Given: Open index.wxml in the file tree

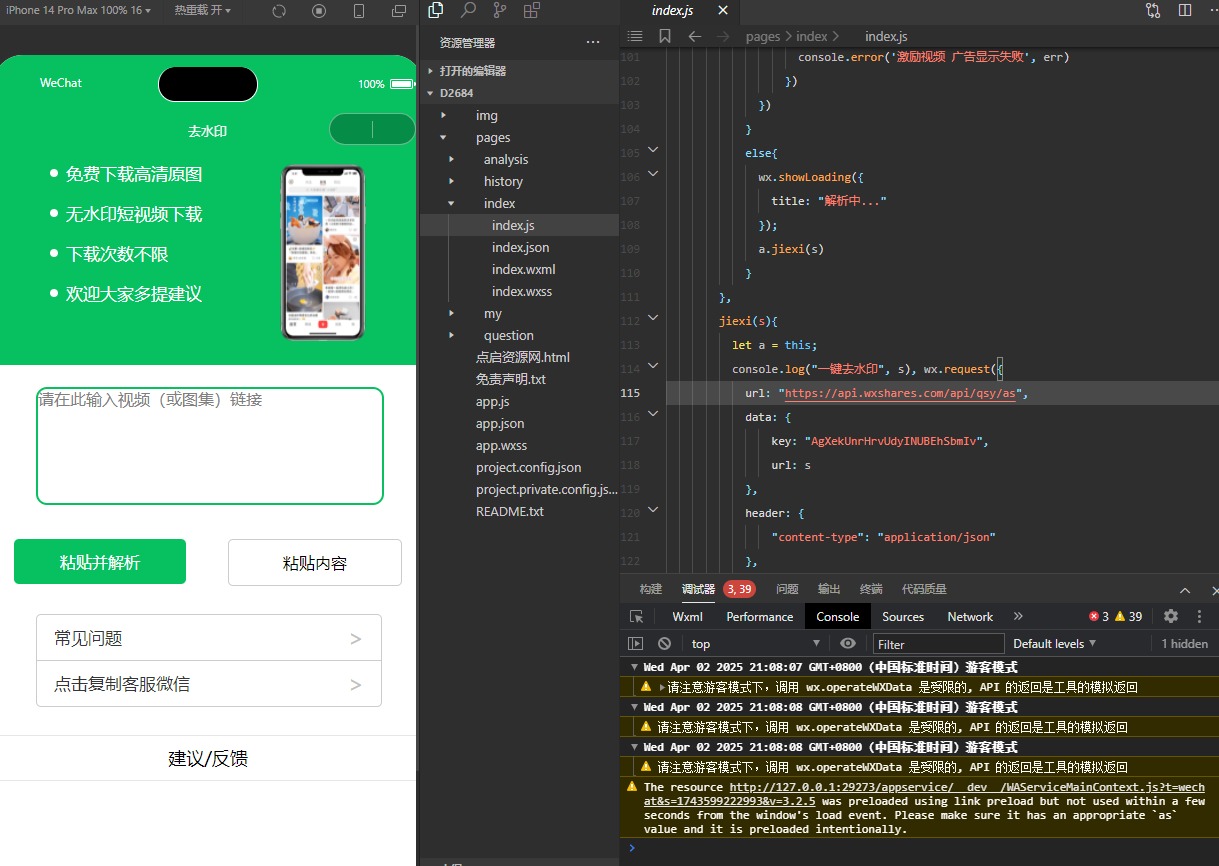Looking at the screenshot, I should pos(523,269).
